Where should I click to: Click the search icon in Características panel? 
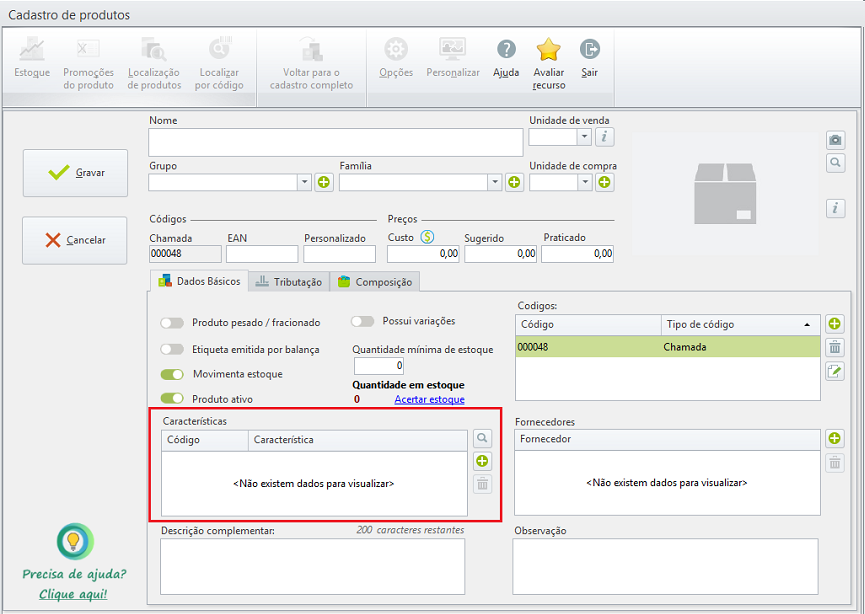click(482, 438)
